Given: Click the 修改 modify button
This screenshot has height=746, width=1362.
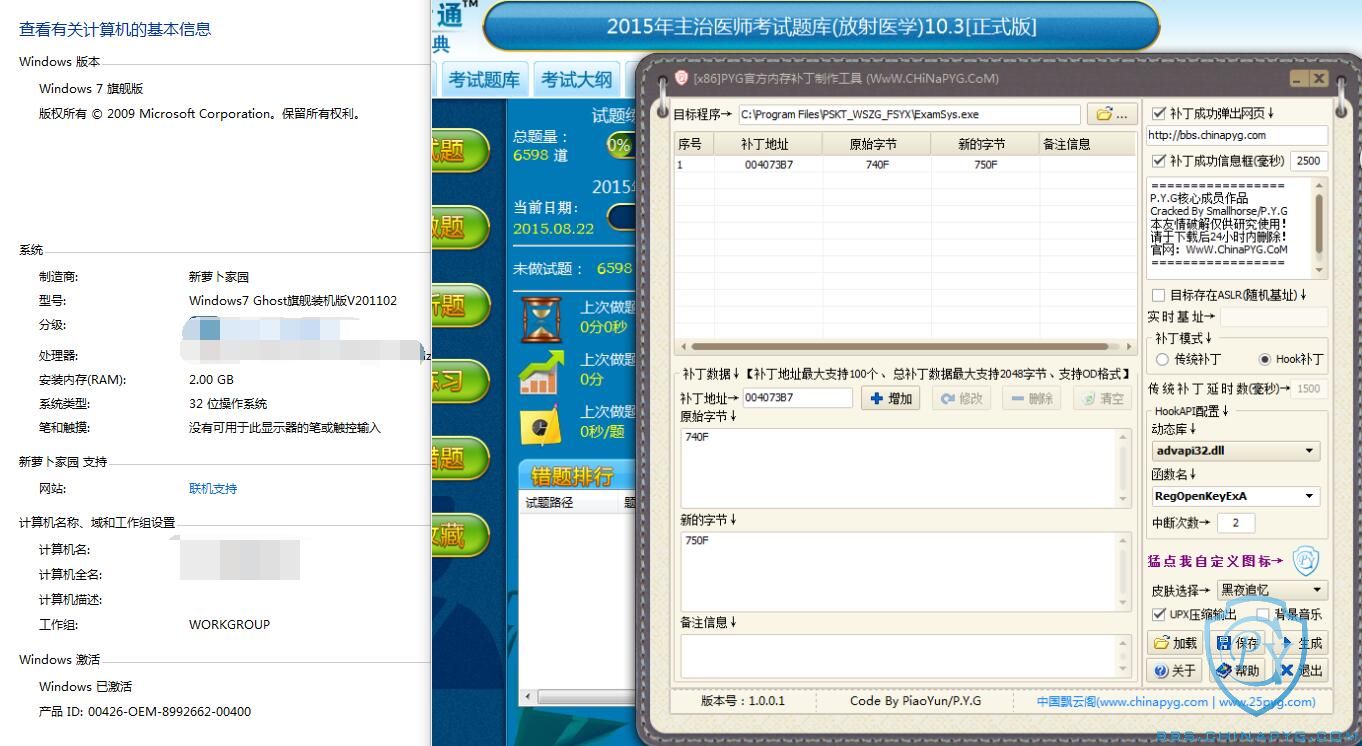Looking at the screenshot, I should pyautogui.click(x=962, y=398).
